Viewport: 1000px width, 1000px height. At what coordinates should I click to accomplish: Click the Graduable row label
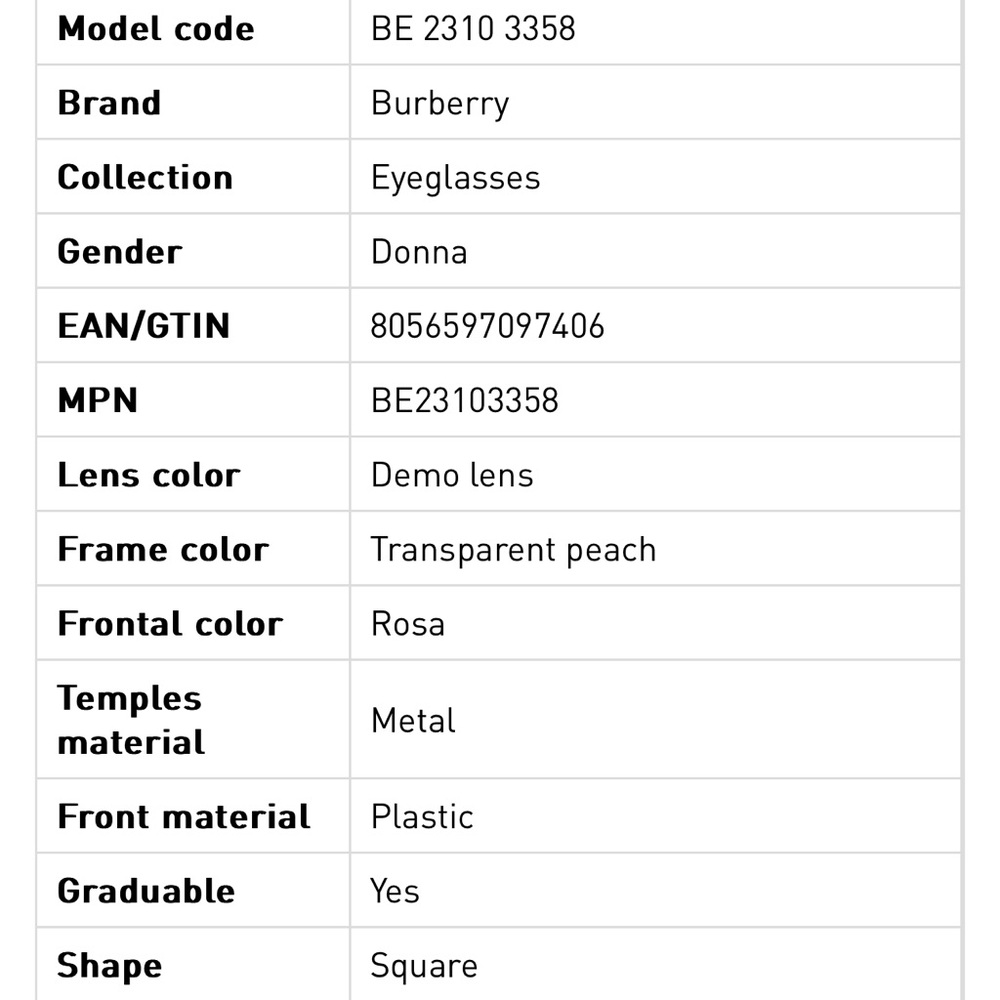[146, 891]
